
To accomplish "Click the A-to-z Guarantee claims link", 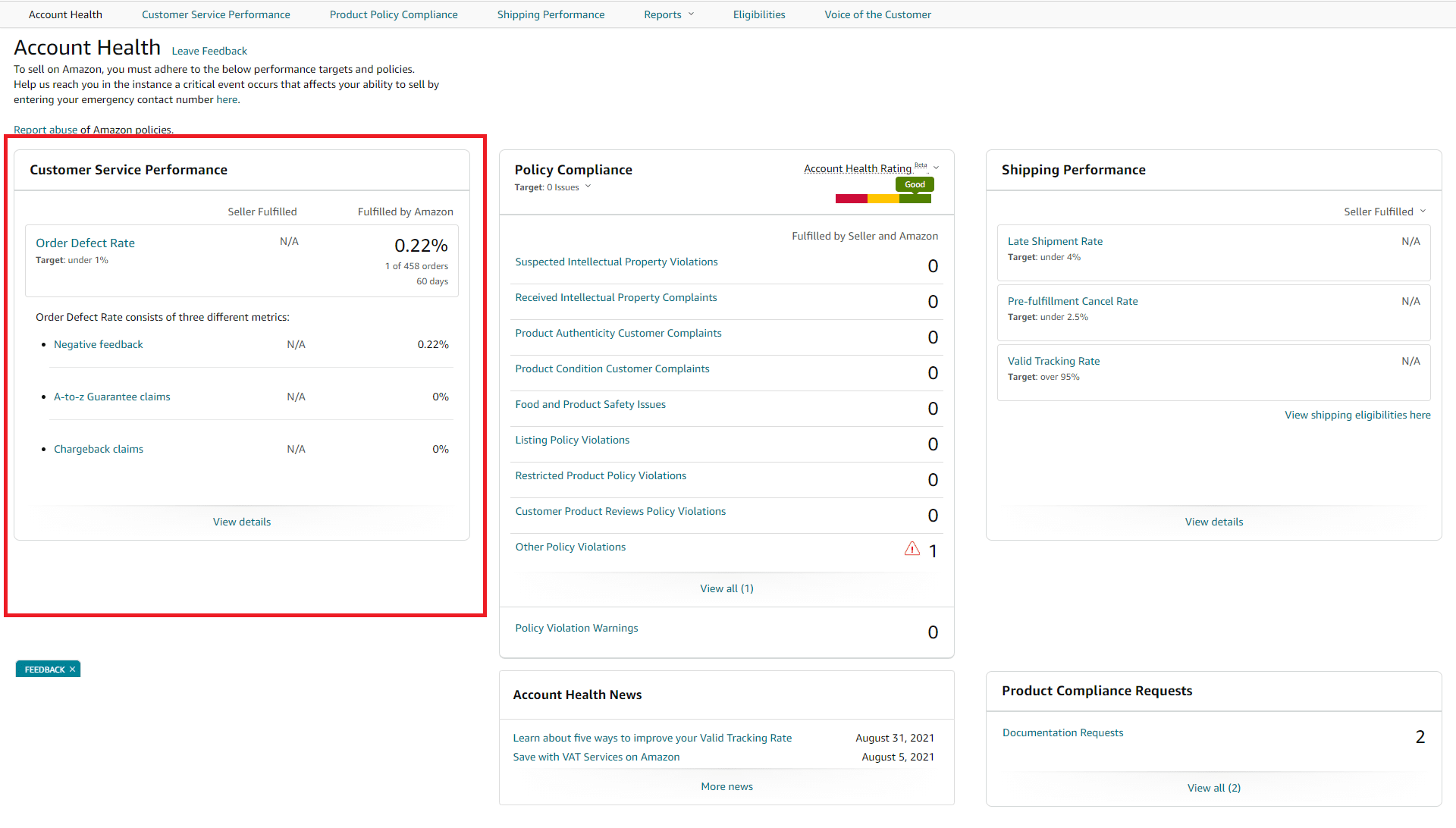I will [x=111, y=396].
